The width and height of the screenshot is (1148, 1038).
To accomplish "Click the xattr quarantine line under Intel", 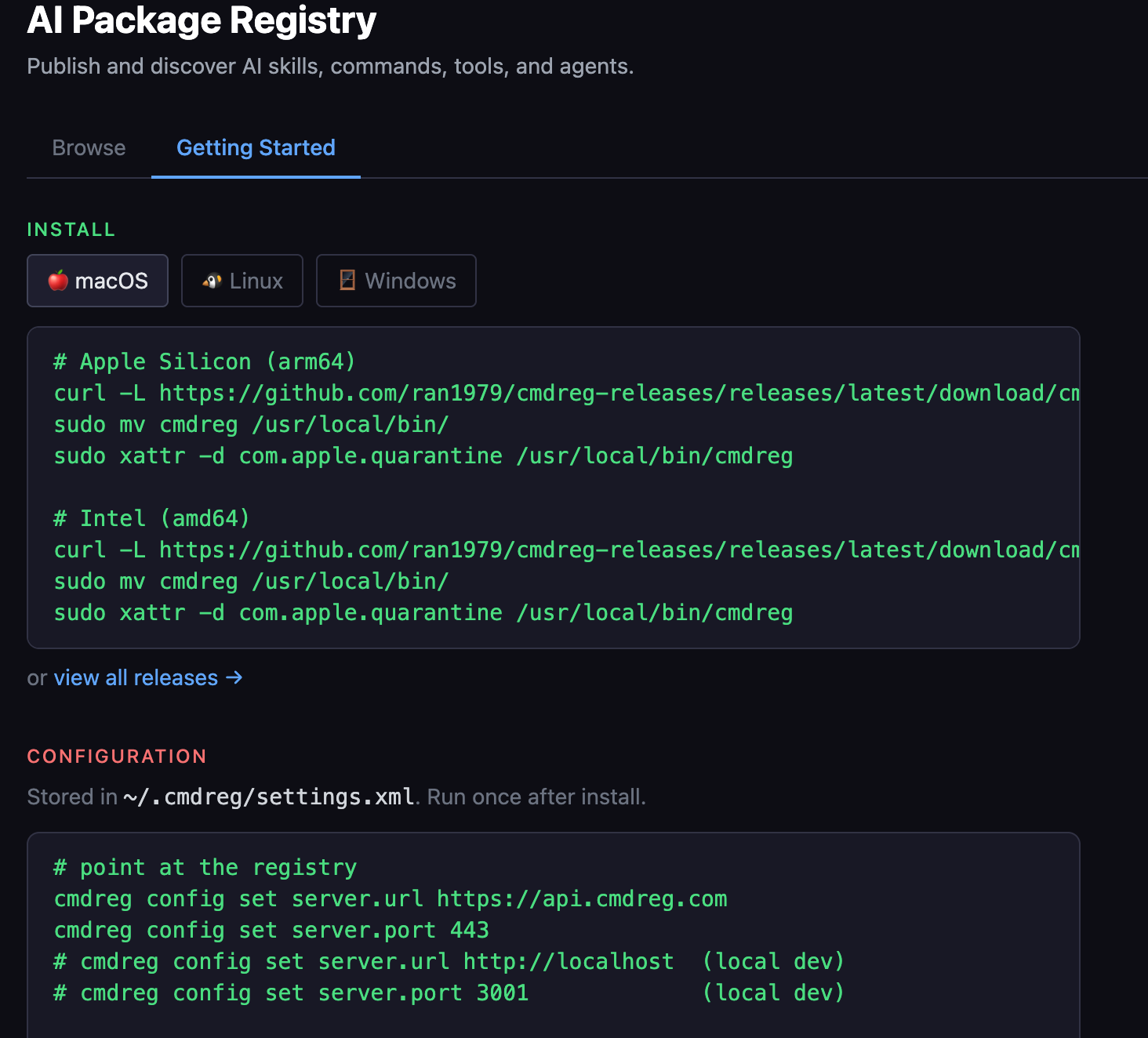I will click(423, 612).
